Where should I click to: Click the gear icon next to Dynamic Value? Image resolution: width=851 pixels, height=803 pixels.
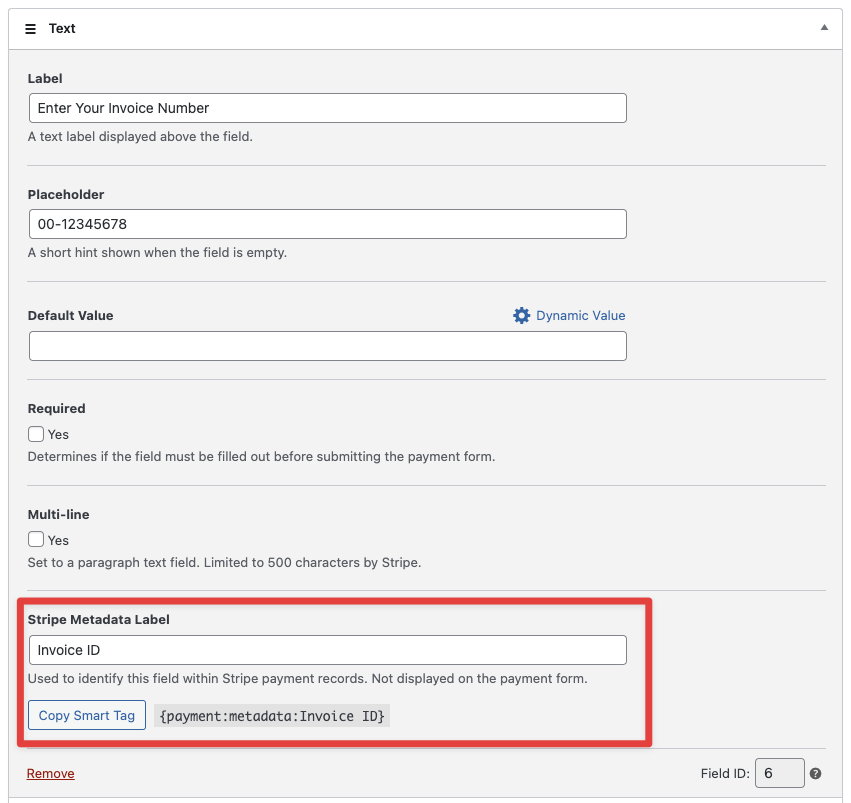click(521, 316)
